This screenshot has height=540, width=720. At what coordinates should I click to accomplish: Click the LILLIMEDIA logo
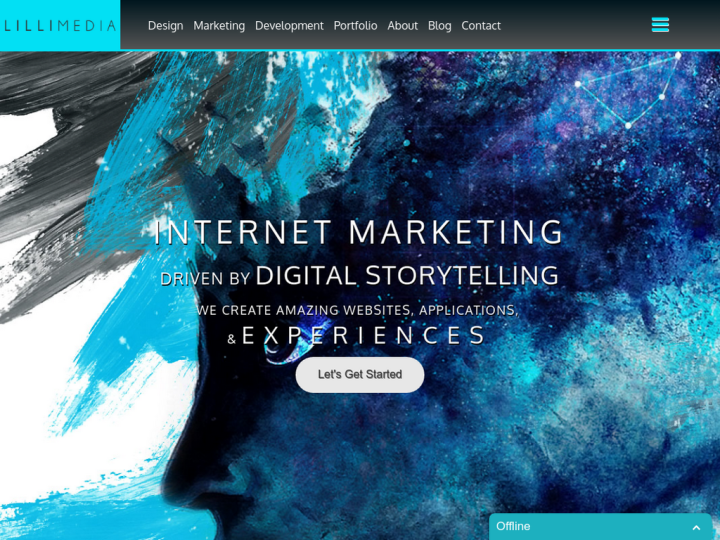click(x=60, y=25)
